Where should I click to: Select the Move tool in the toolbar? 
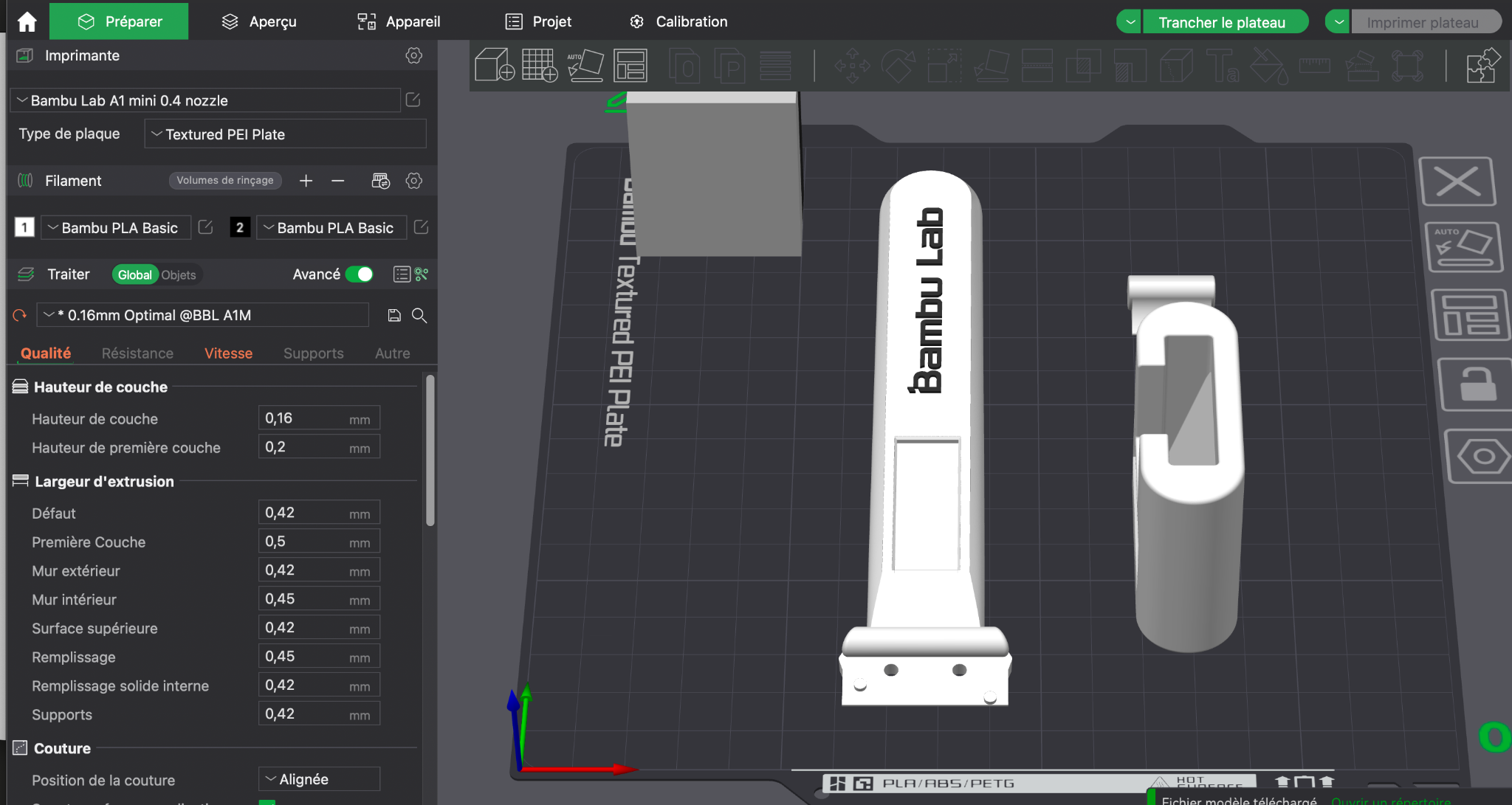coord(852,66)
